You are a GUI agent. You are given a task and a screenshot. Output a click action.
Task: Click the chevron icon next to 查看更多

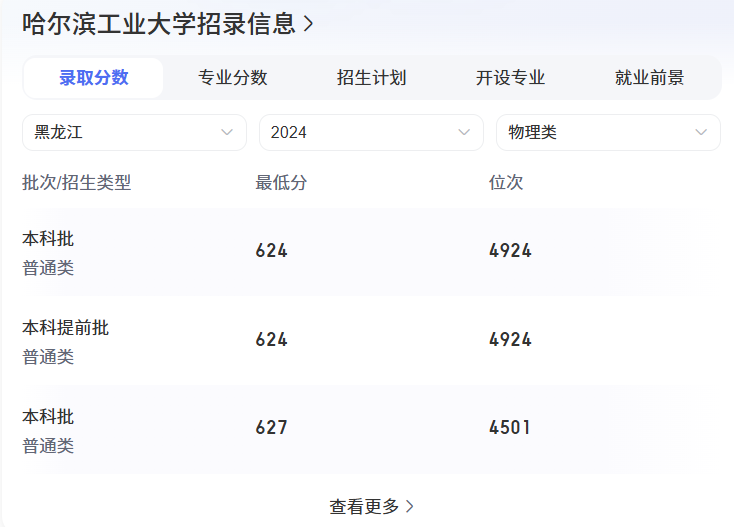(410, 506)
